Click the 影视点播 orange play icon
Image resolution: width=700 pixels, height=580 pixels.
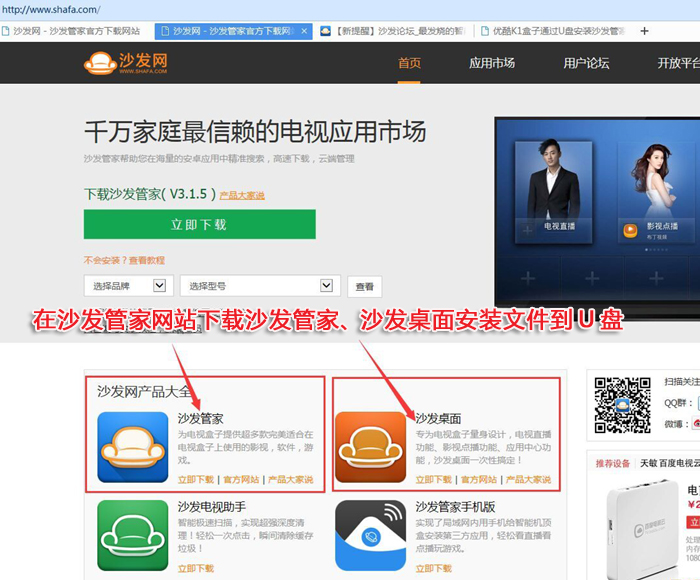[630, 230]
